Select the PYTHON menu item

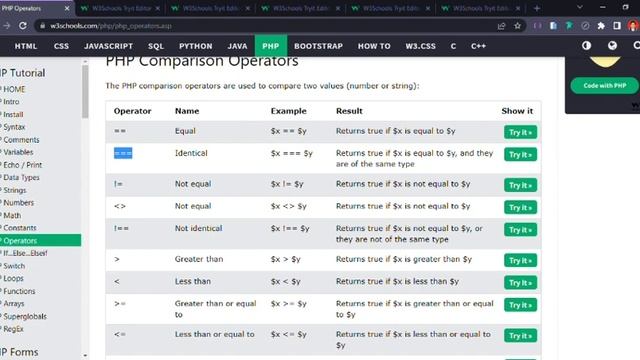(x=196, y=46)
